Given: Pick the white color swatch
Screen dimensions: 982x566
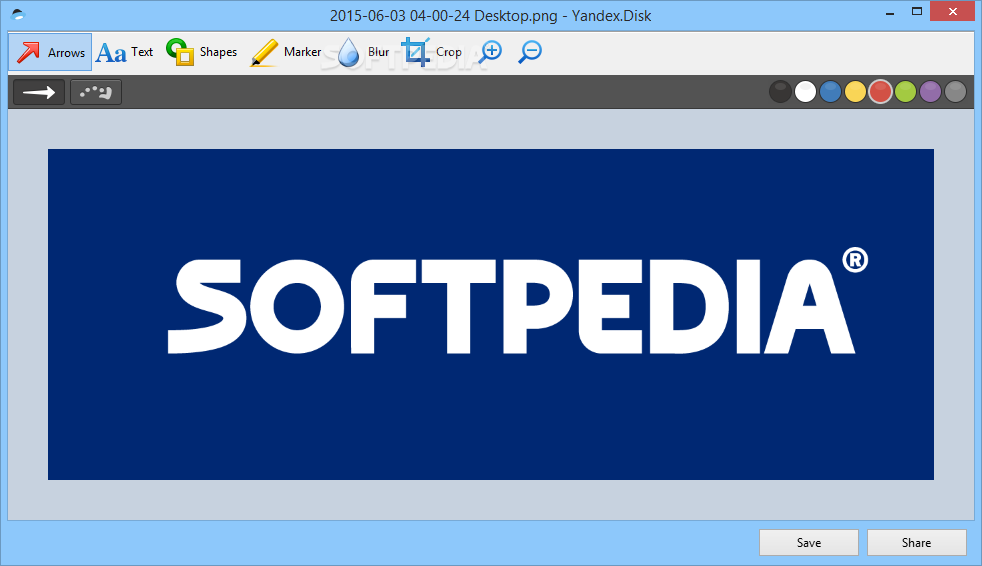Looking at the screenshot, I should click(805, 92).
